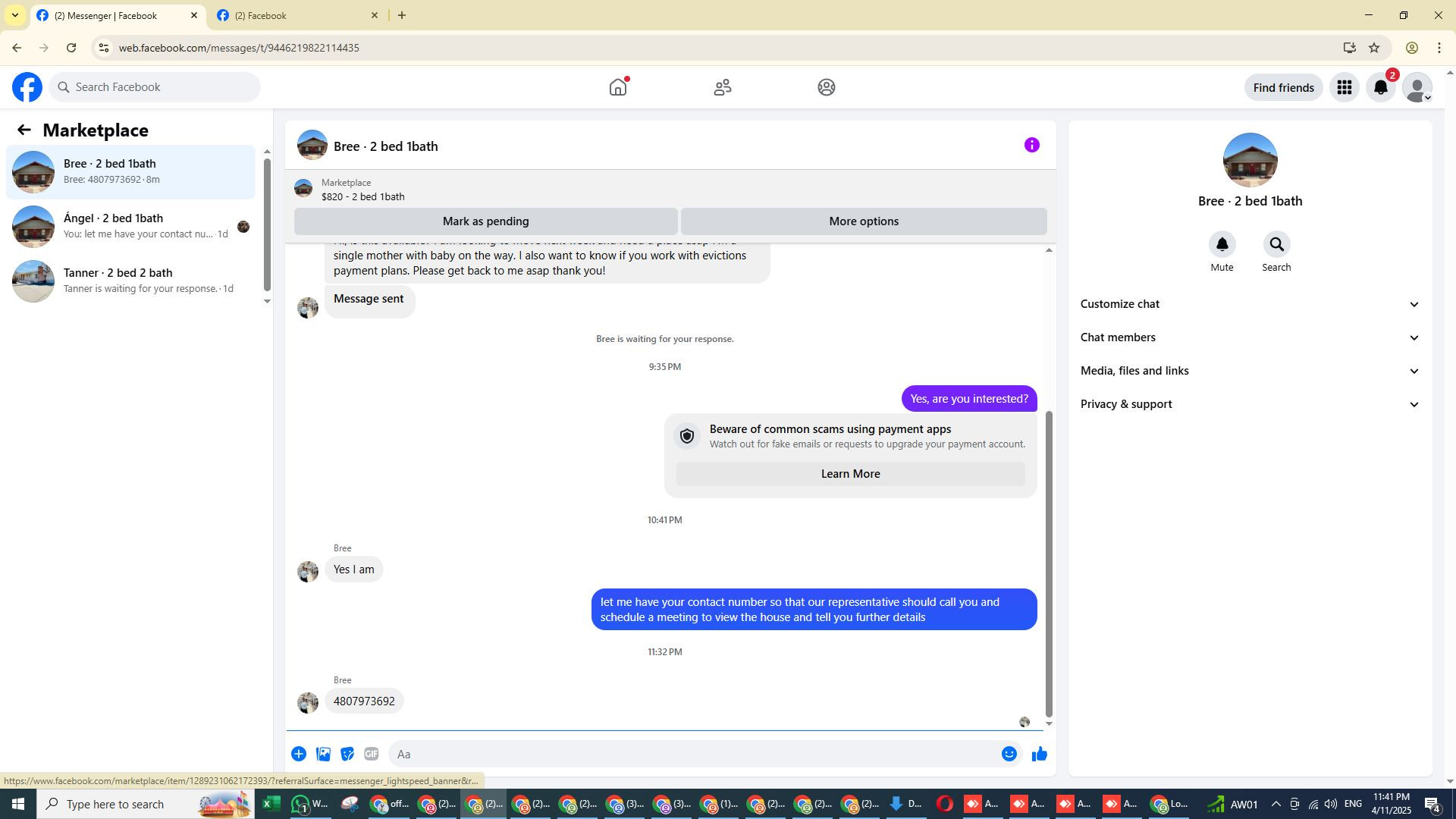Screen dimensions: 1456x819
Task: Go to the Home feed icon
Action: coord(618,87)
